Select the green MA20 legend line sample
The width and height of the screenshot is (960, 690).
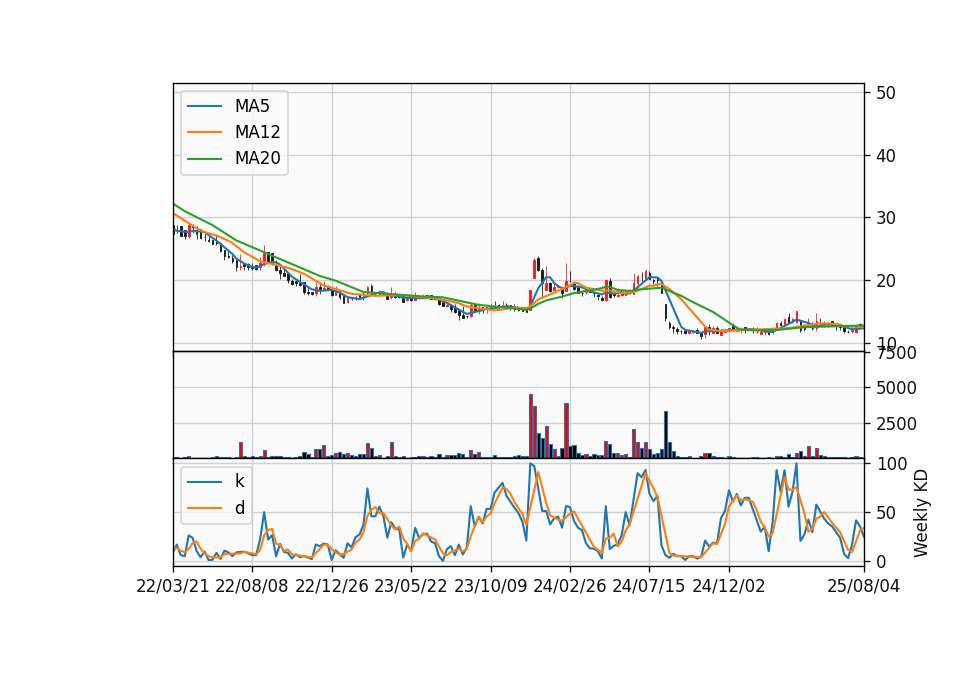[204, 159]
